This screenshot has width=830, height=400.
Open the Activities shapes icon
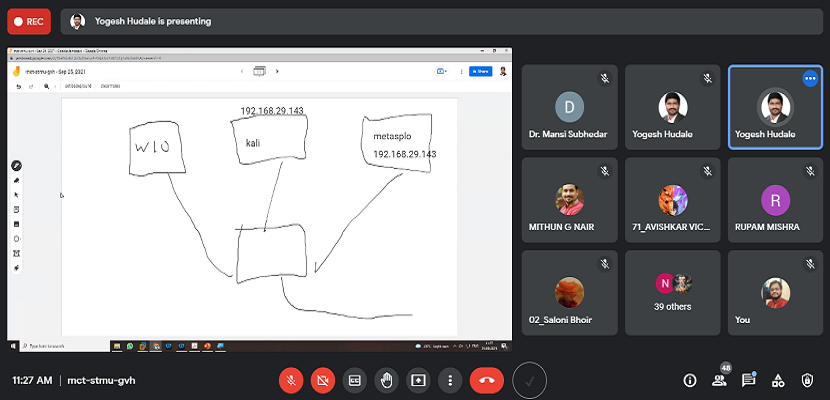click(778, 380)
